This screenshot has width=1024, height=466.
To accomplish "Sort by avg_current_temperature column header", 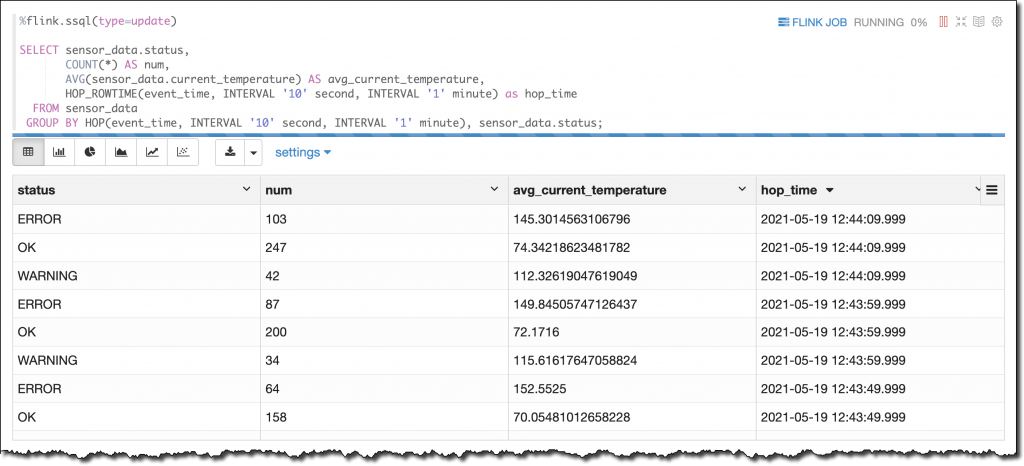I will coord(590,190).
